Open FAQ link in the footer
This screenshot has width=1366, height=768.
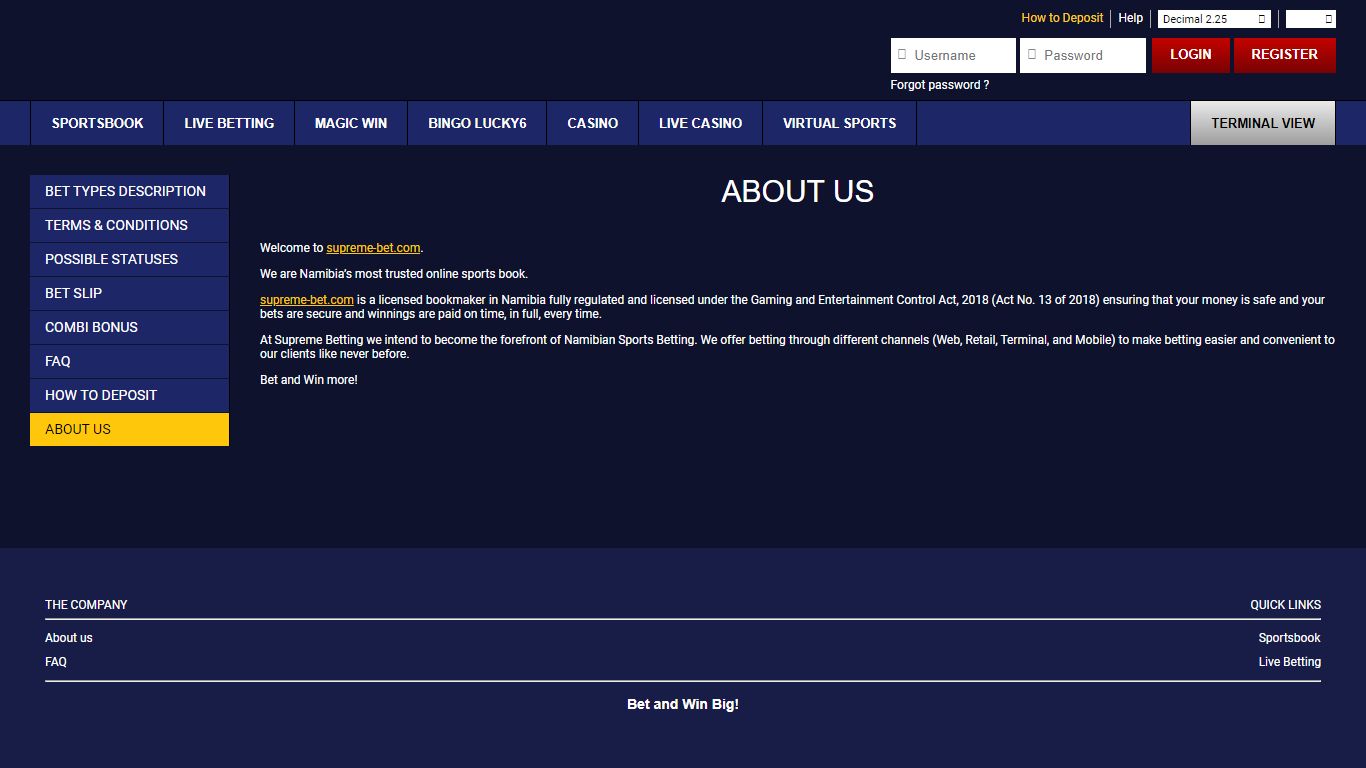point(56,662)
